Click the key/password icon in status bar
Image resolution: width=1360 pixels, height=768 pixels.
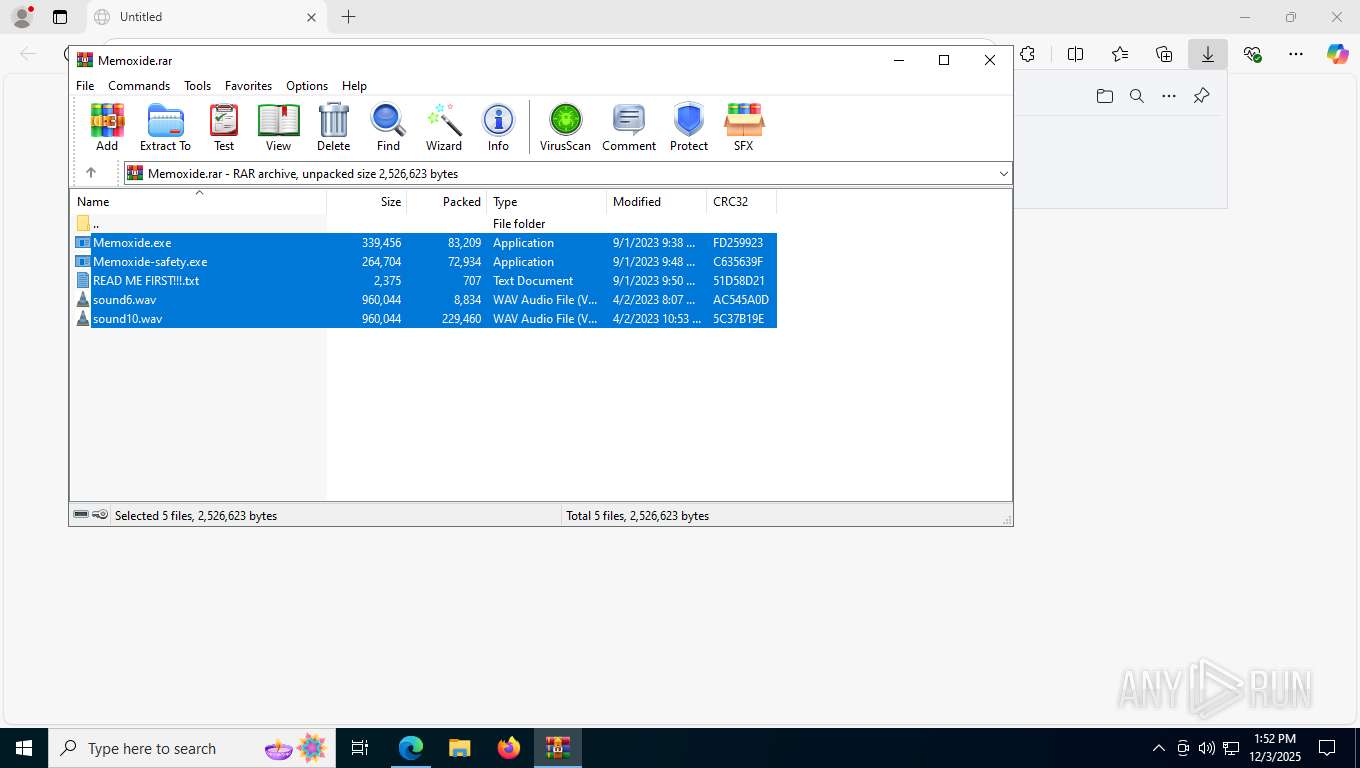tap(100, 515)
